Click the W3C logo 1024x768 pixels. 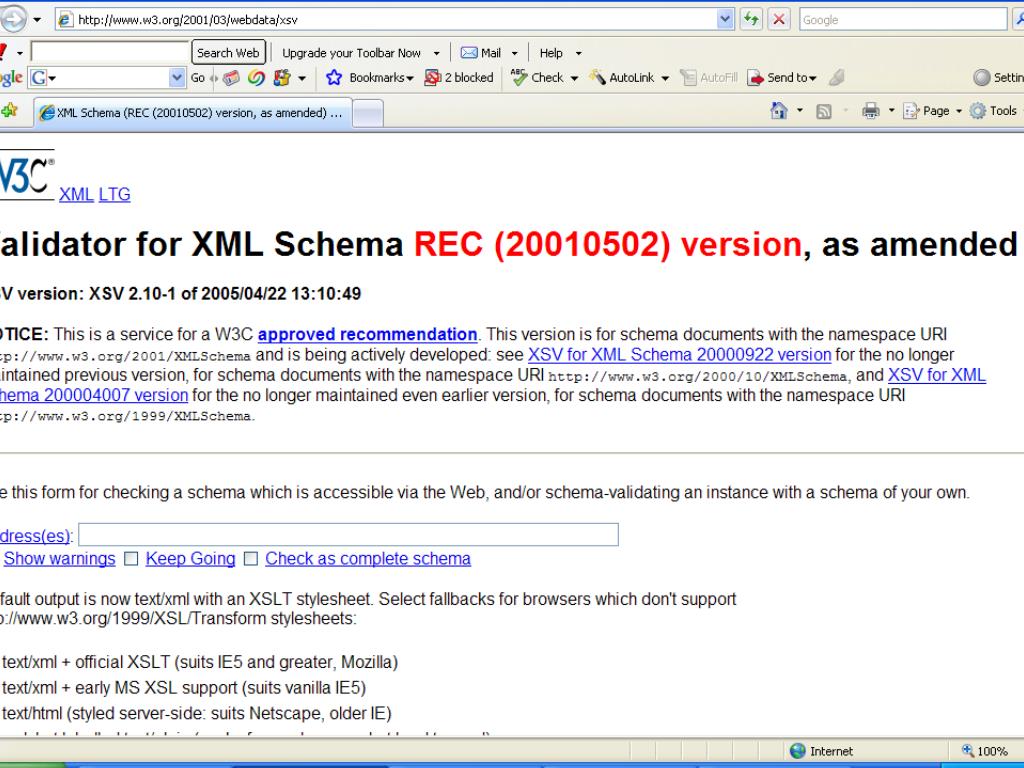26,174
